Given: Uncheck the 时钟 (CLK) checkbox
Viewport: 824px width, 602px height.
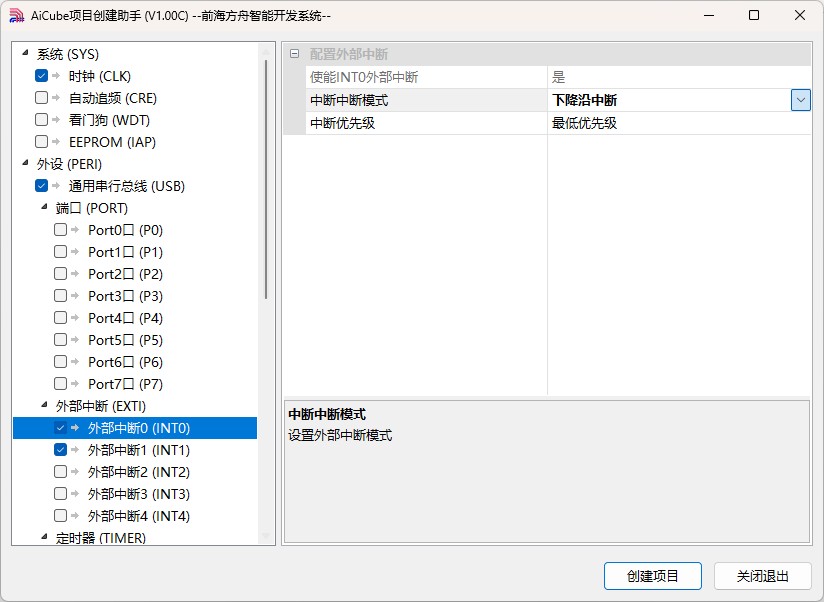Looking at the screenshot, I should pos(42,76).
